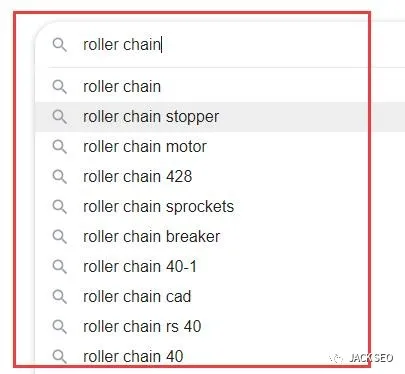The image size is (405, 374).
Task: Select the last 'roller chain 40' suggestion
Action: (220, 357)
